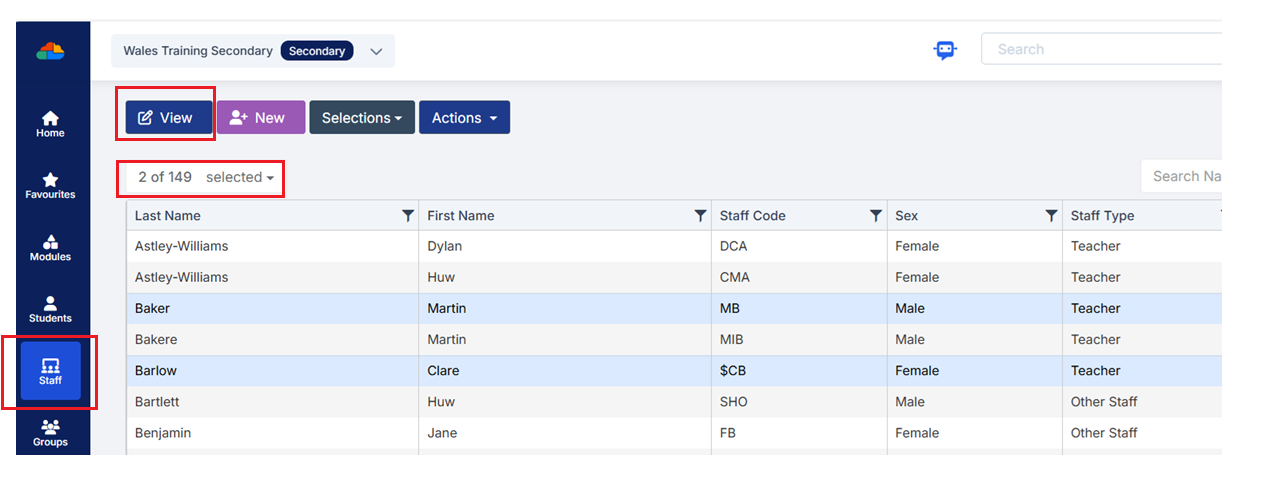
Task: Open the chatbot assistant icon
Action: pos(945,50)
